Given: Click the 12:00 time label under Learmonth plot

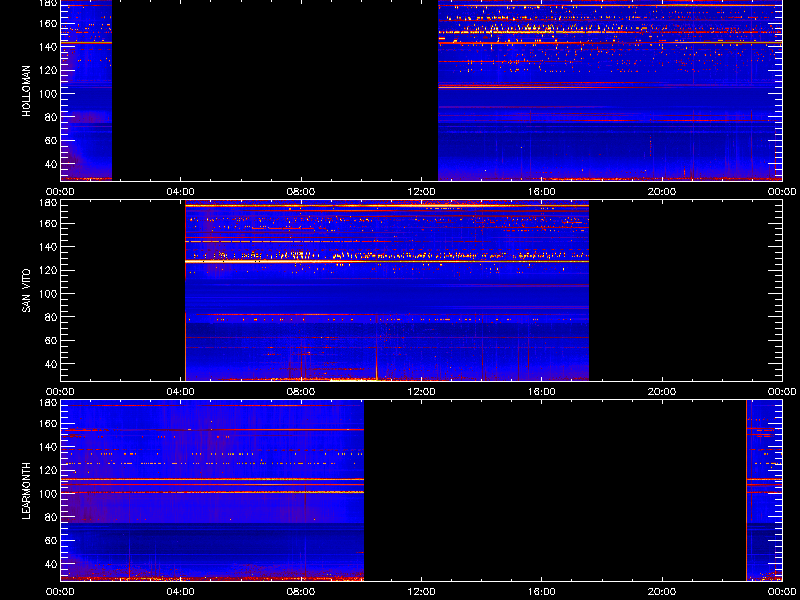Looking at the screenshot, I should point(421,592).
